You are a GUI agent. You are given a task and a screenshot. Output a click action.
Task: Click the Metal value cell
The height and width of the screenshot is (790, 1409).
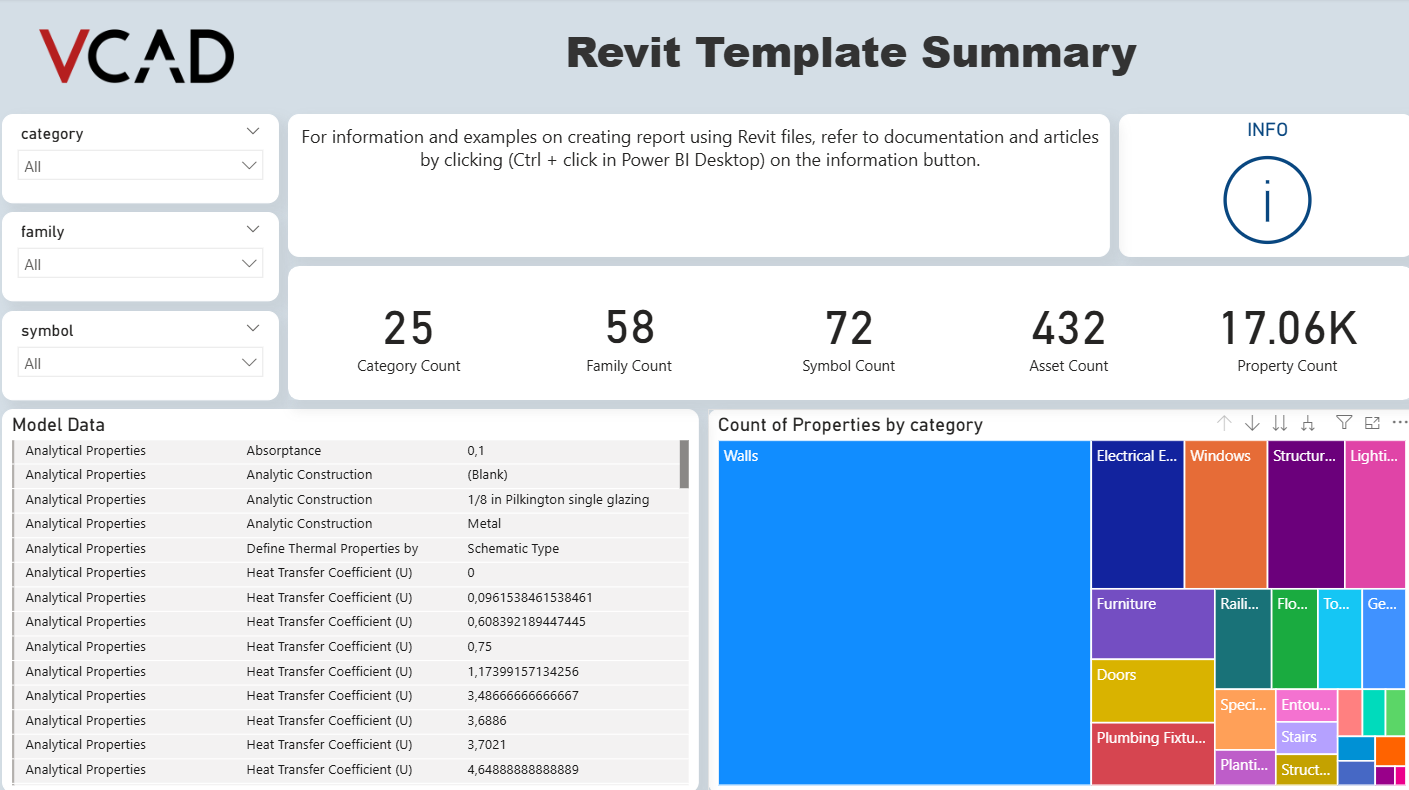point(484,524)
